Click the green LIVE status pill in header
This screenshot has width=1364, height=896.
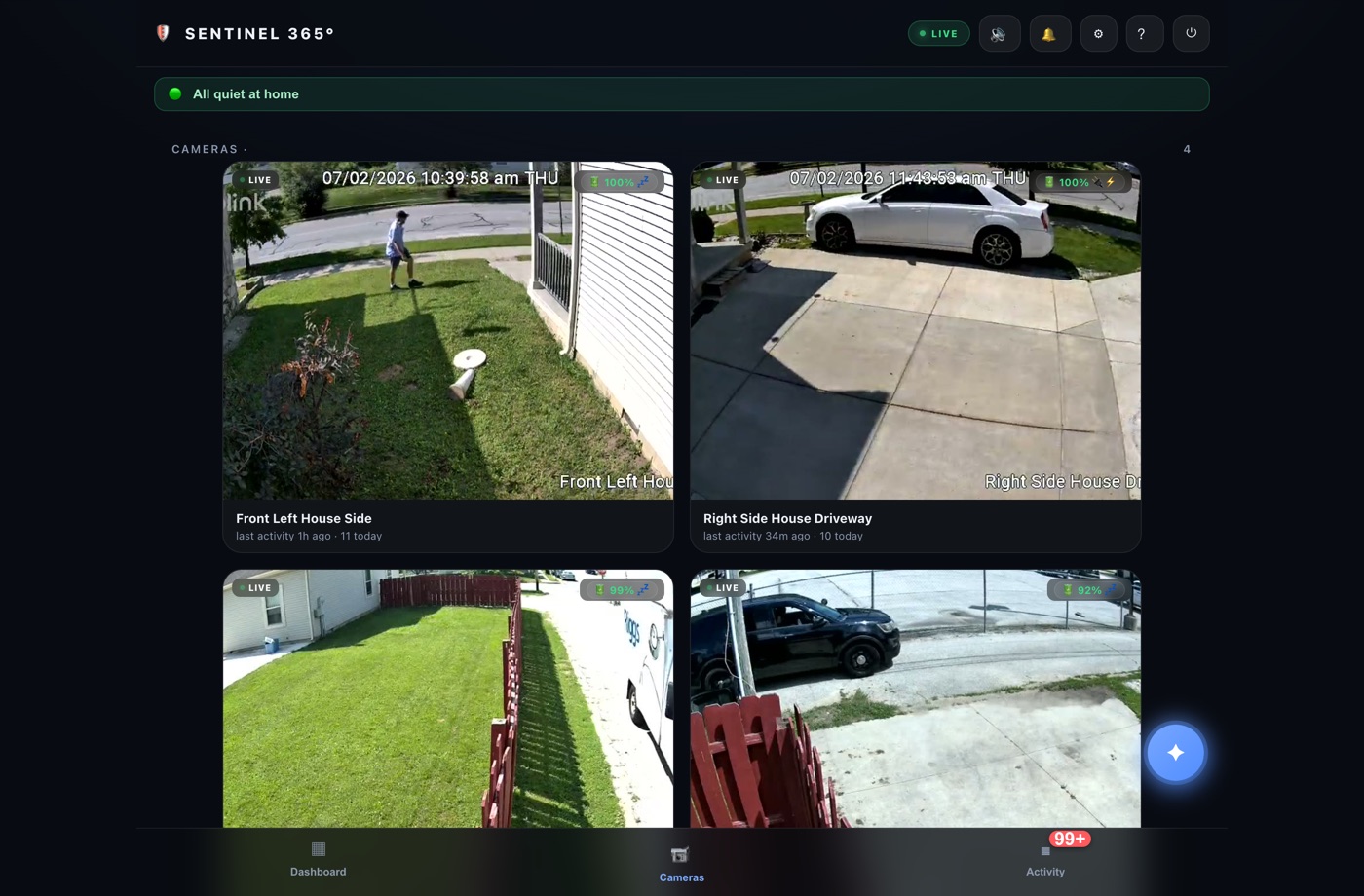pyautogui.click(x=939, y=33)
